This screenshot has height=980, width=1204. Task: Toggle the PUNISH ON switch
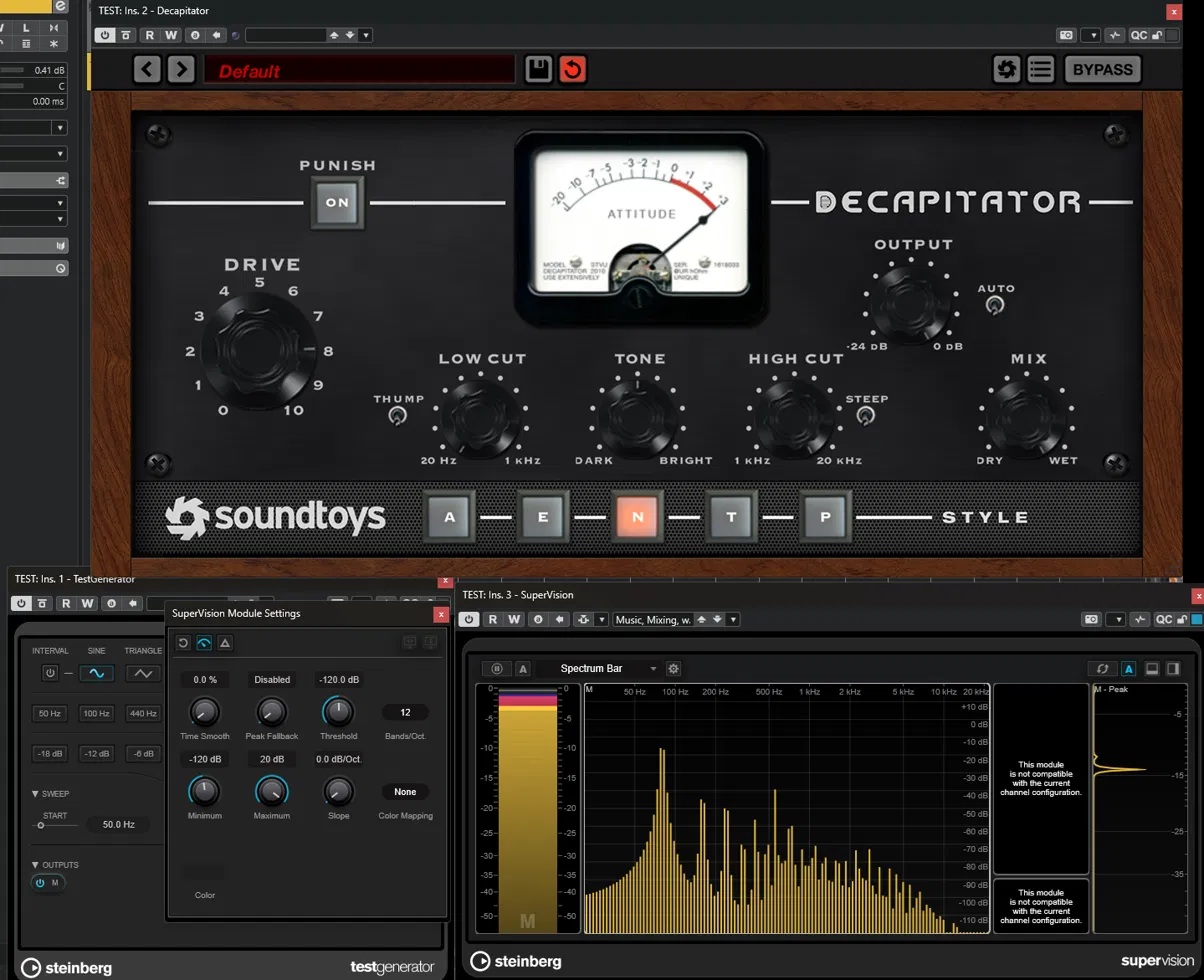(x=337, y=202)
